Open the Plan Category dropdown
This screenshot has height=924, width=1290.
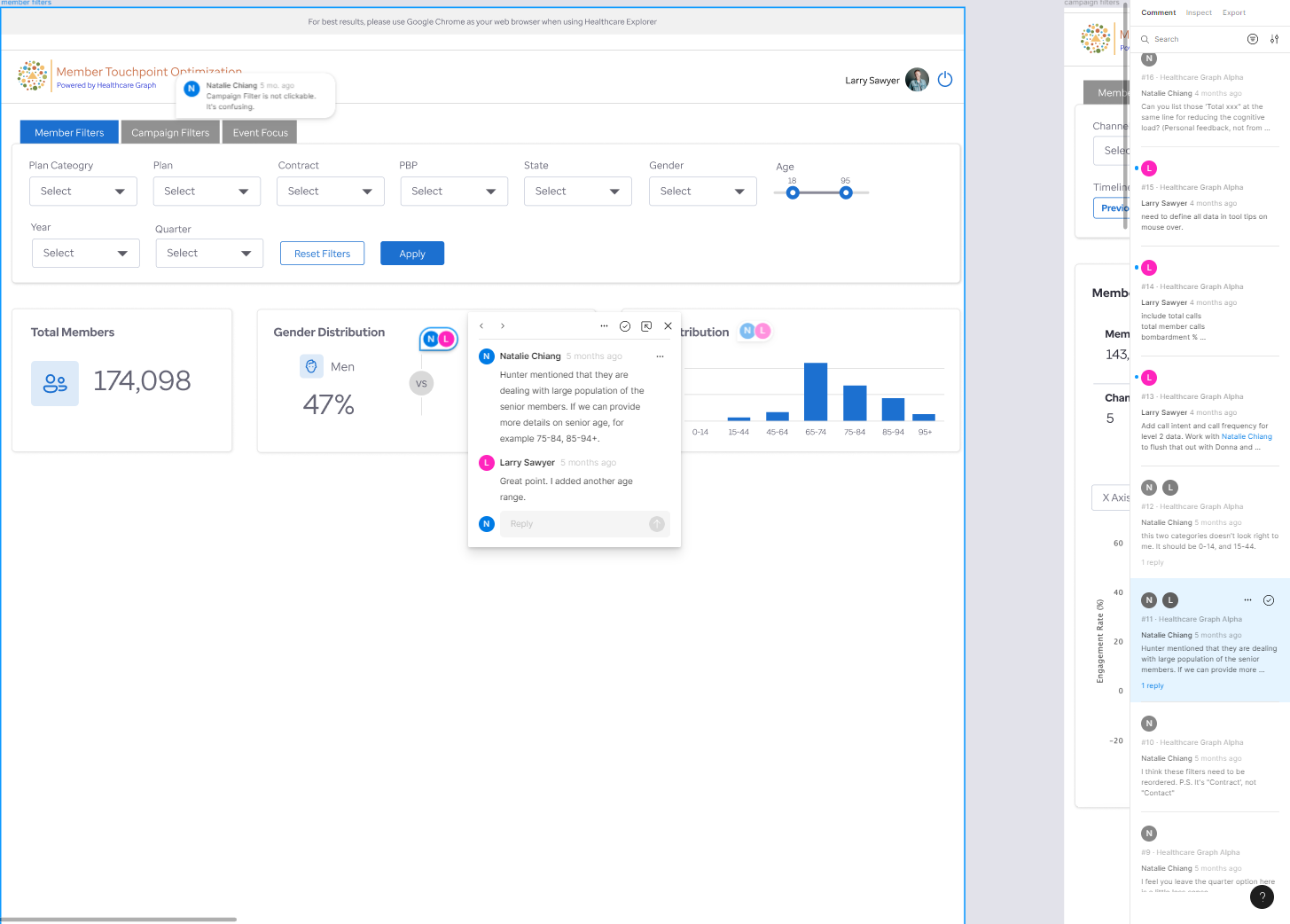point(83,192)
